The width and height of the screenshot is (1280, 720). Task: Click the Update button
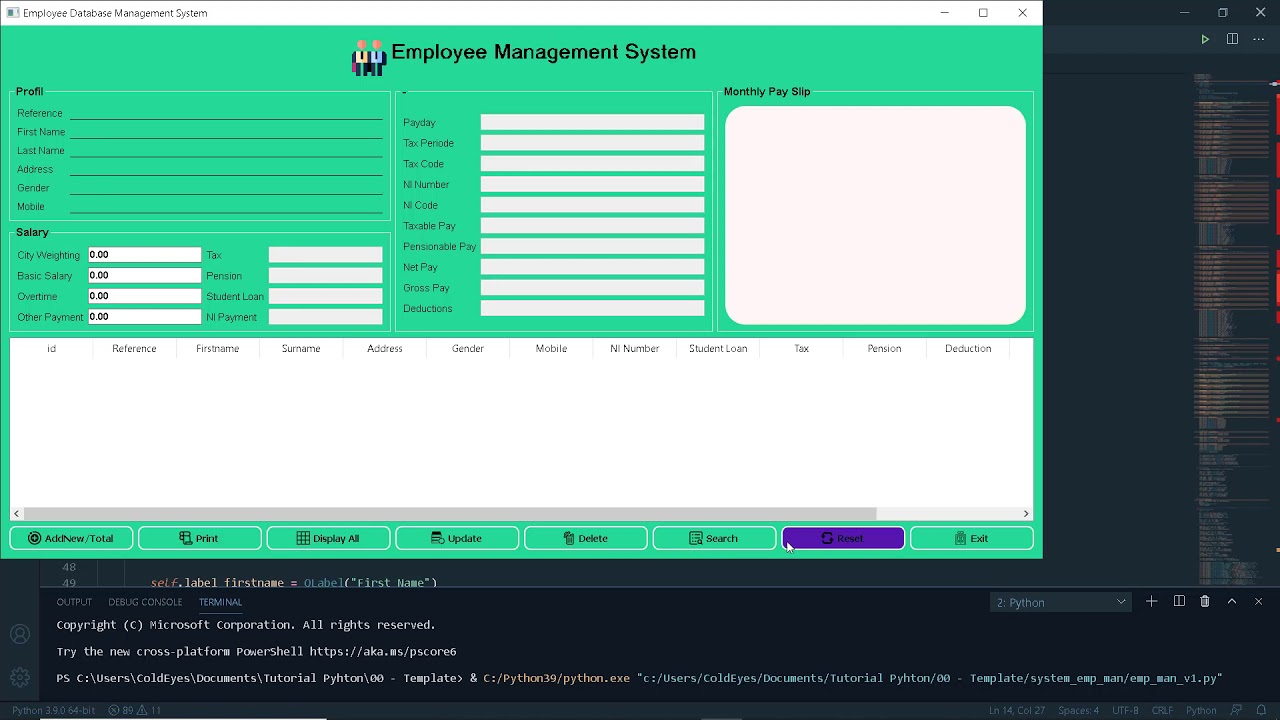point(457,538)
